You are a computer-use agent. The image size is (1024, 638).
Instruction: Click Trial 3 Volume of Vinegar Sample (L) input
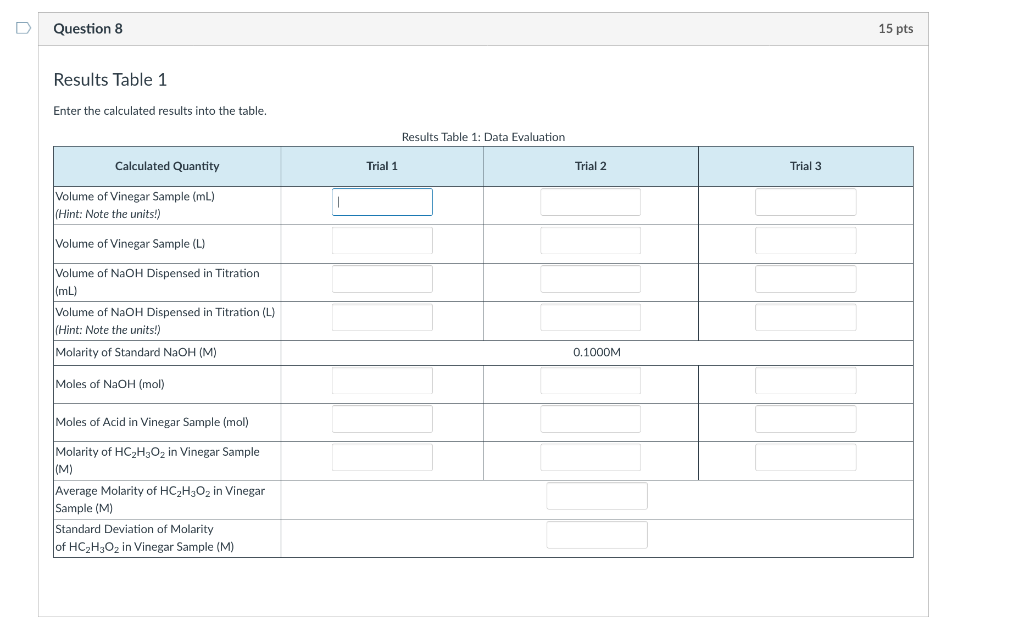pos(806,241)
